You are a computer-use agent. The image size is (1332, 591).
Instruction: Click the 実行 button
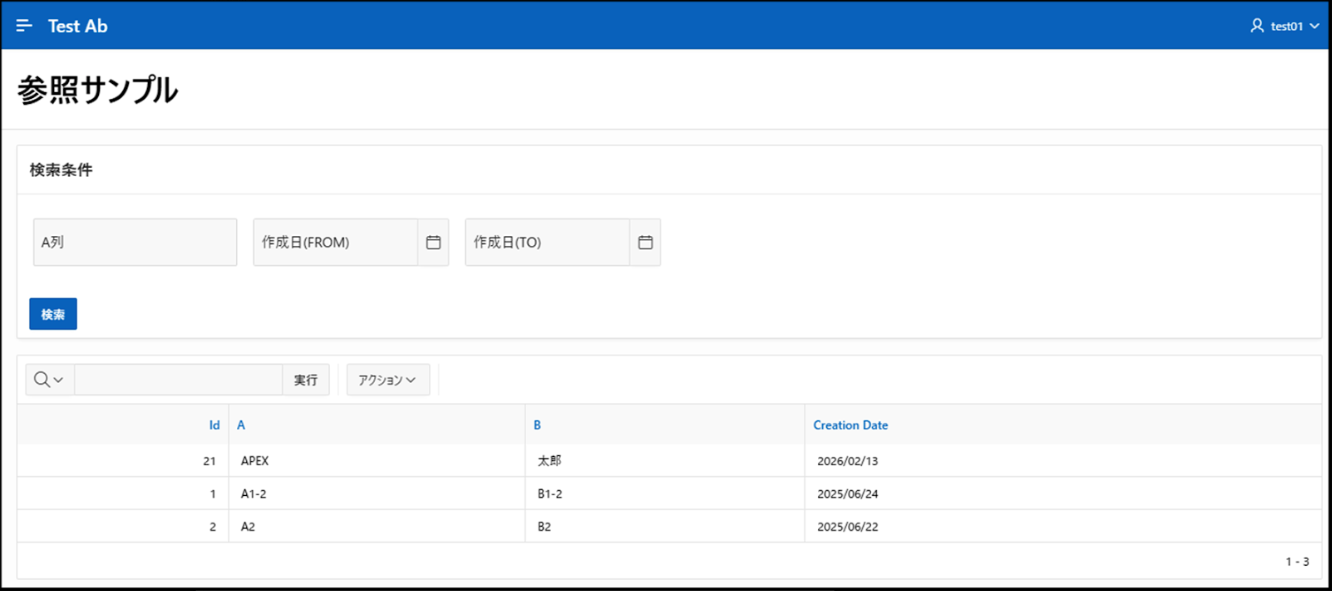pyautogui.click(x=305, y=380)
